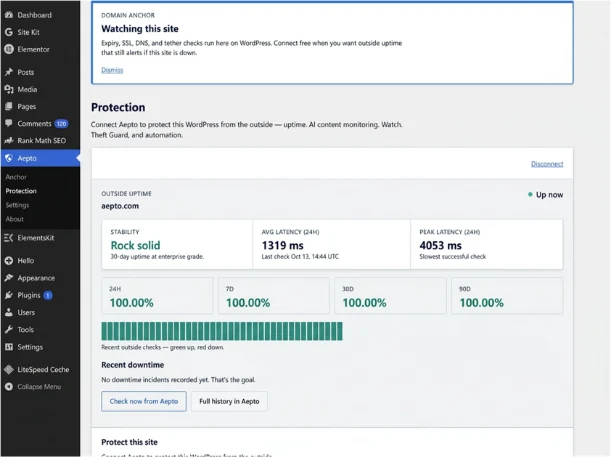
Task: Click Check now from Aepto button
Action: tap(144, 401)
